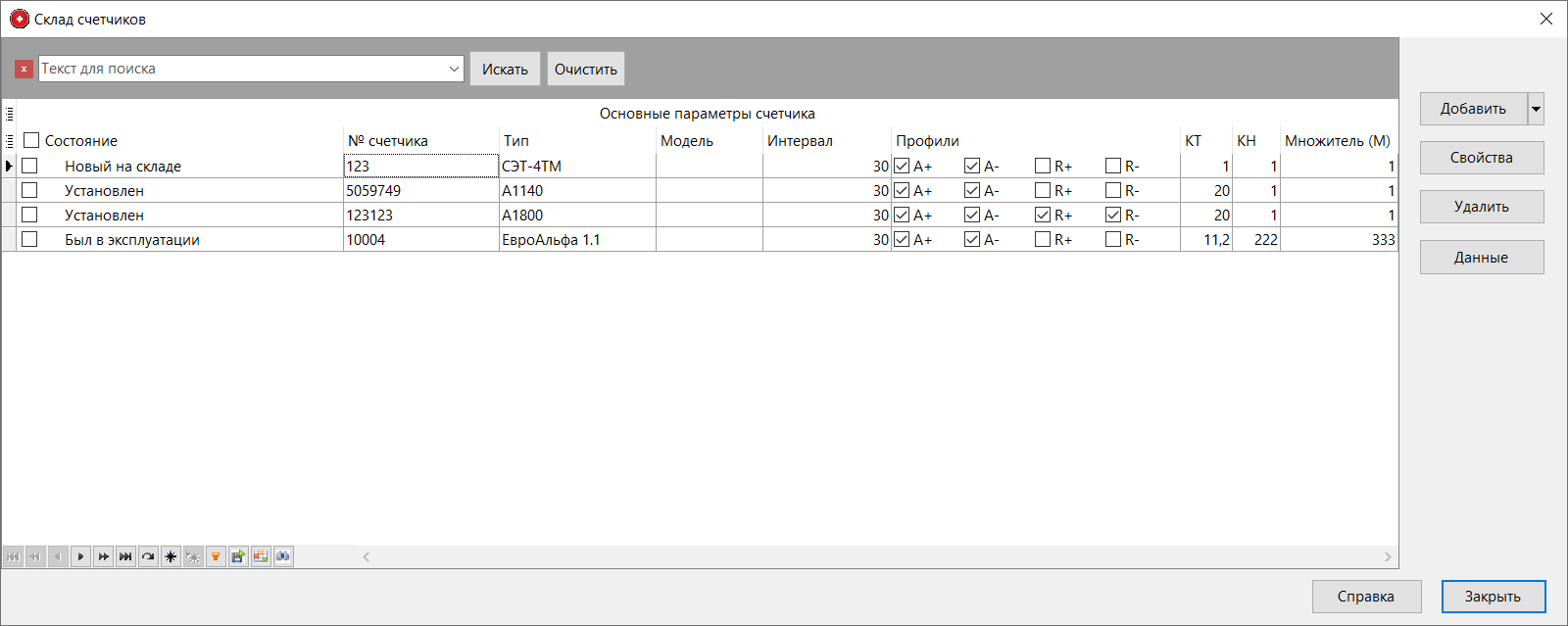Toggle the select-all checkbox in Состояние header
Viewport: 1568px width, 626px height.
coord(31,140)
